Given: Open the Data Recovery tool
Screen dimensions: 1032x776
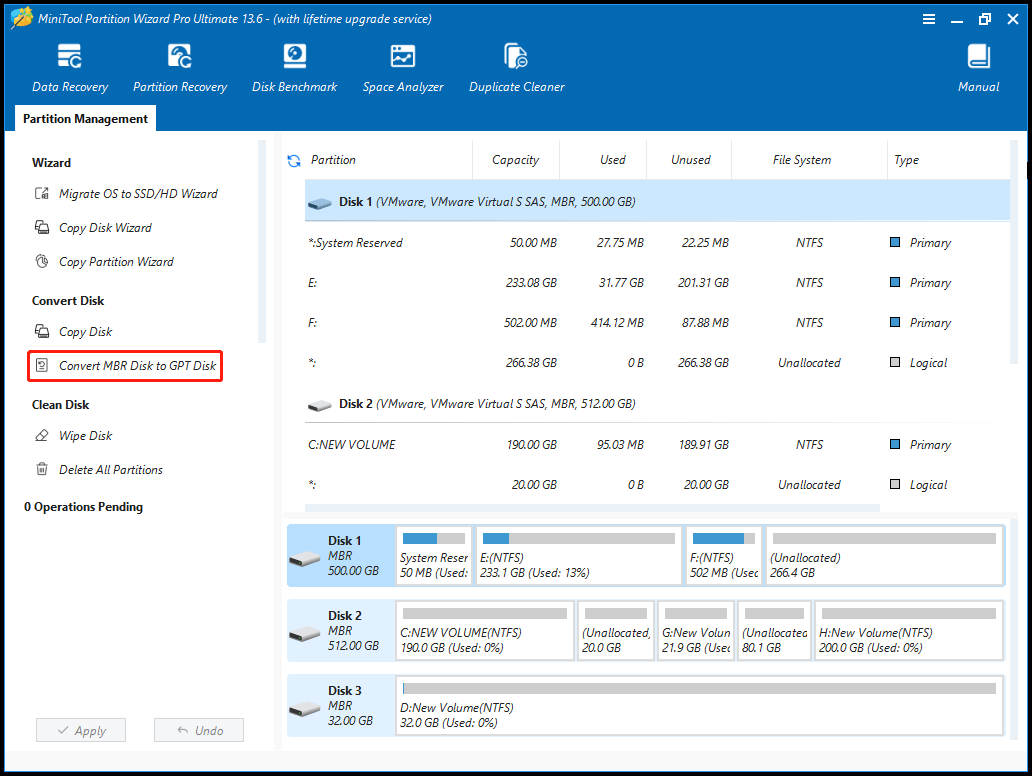Looking at the screenshot, I should (x=70, y=68).
